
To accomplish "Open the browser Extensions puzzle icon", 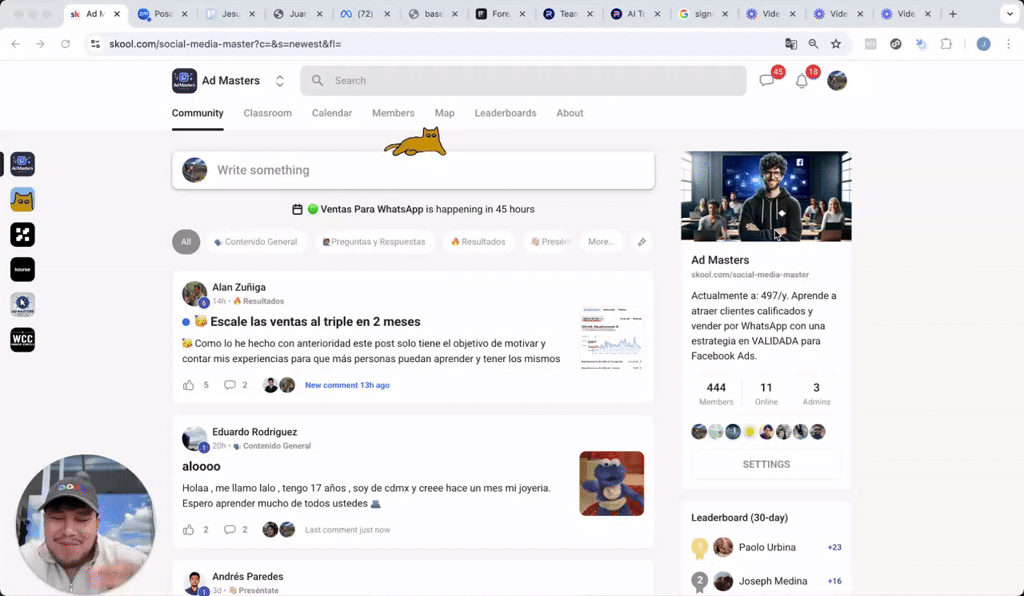I will (946, 44).
